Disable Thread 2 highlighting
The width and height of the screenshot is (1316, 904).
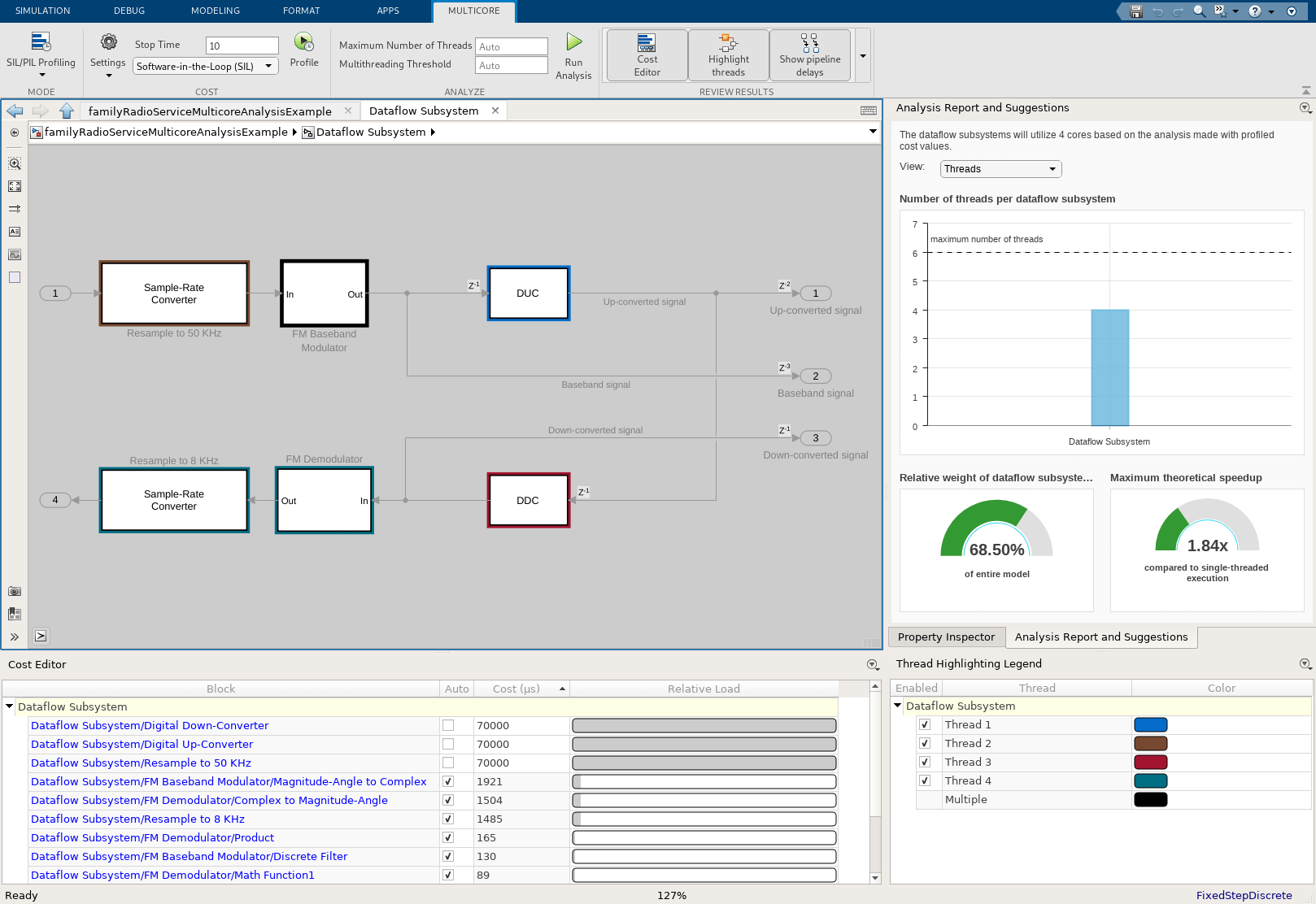(925, 743)
